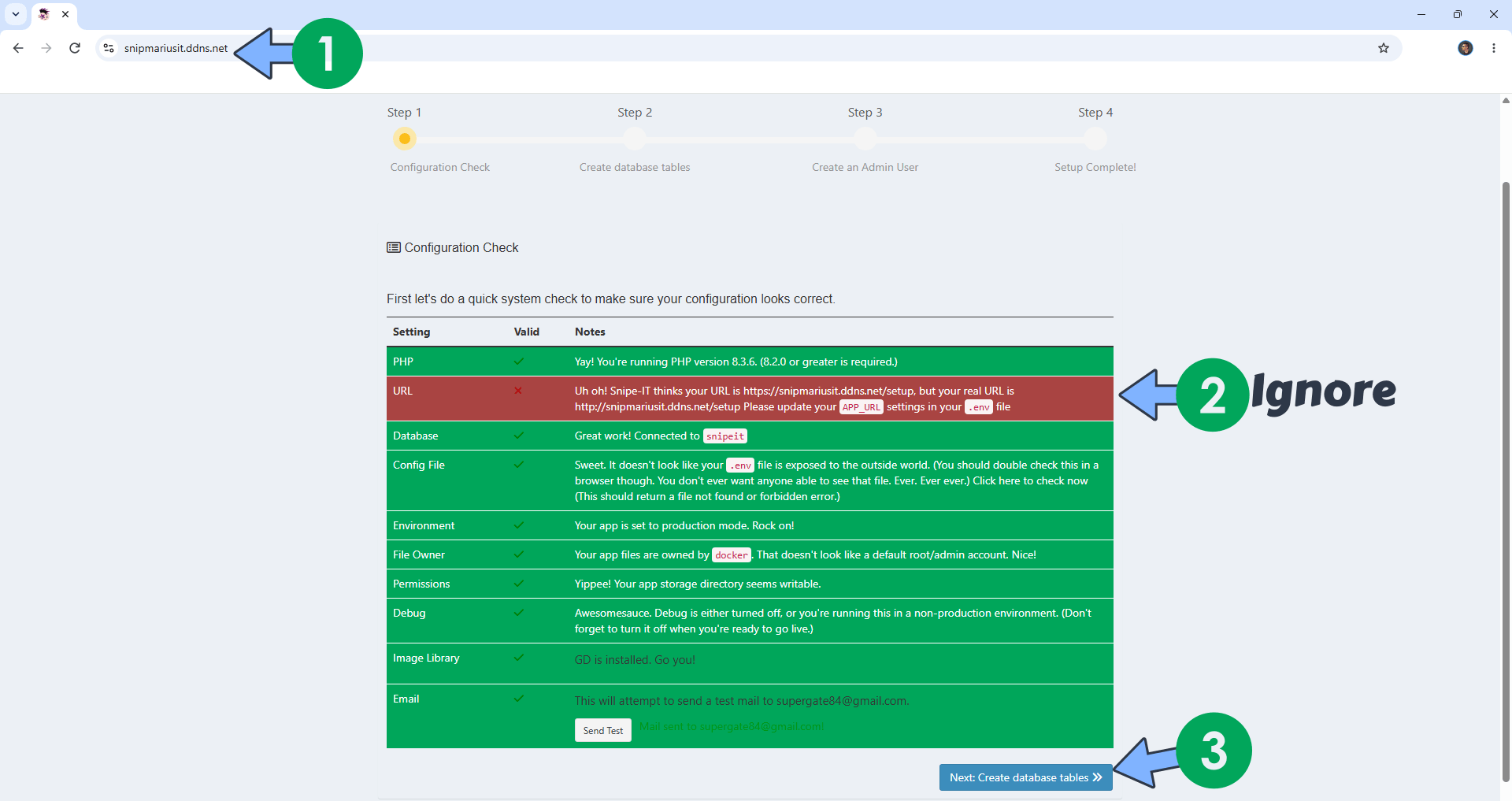Click 'Mail sent to supergate84@gmail.com!' message

(732, 726)
